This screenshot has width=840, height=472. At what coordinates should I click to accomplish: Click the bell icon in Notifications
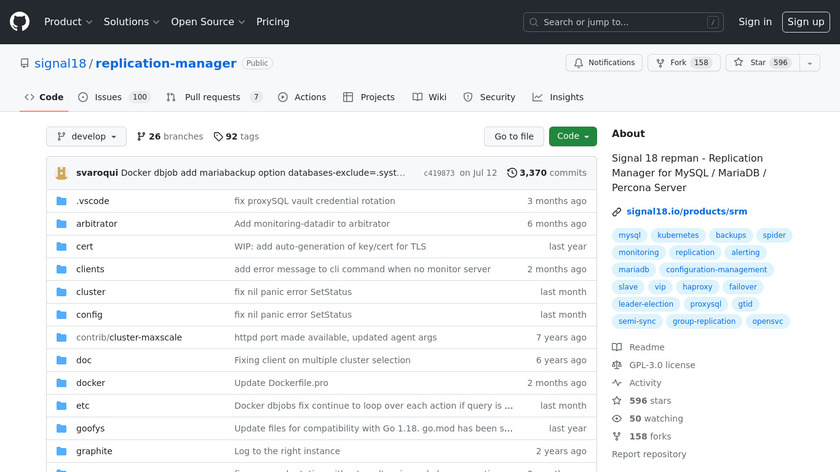[579, 63]
